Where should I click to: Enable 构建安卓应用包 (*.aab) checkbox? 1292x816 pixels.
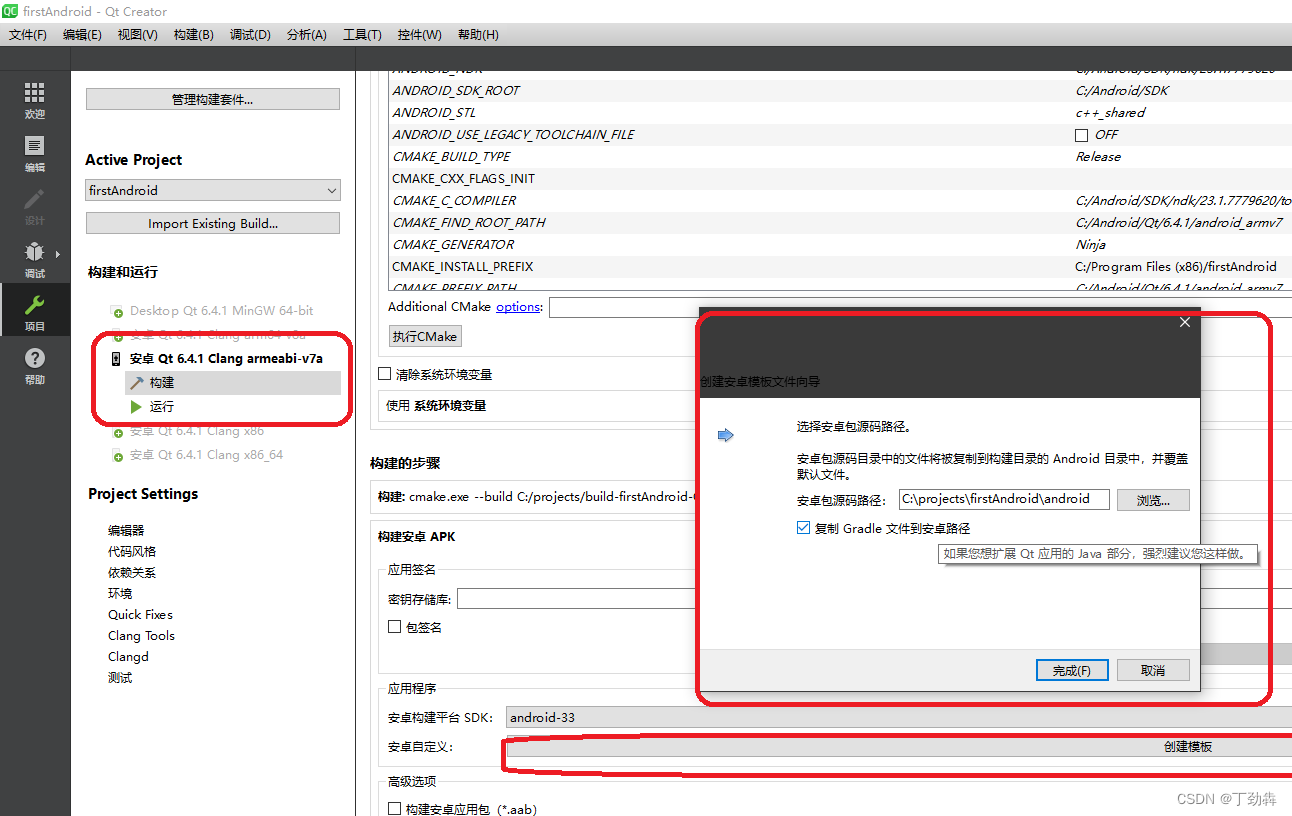click(x=395, y=809)
